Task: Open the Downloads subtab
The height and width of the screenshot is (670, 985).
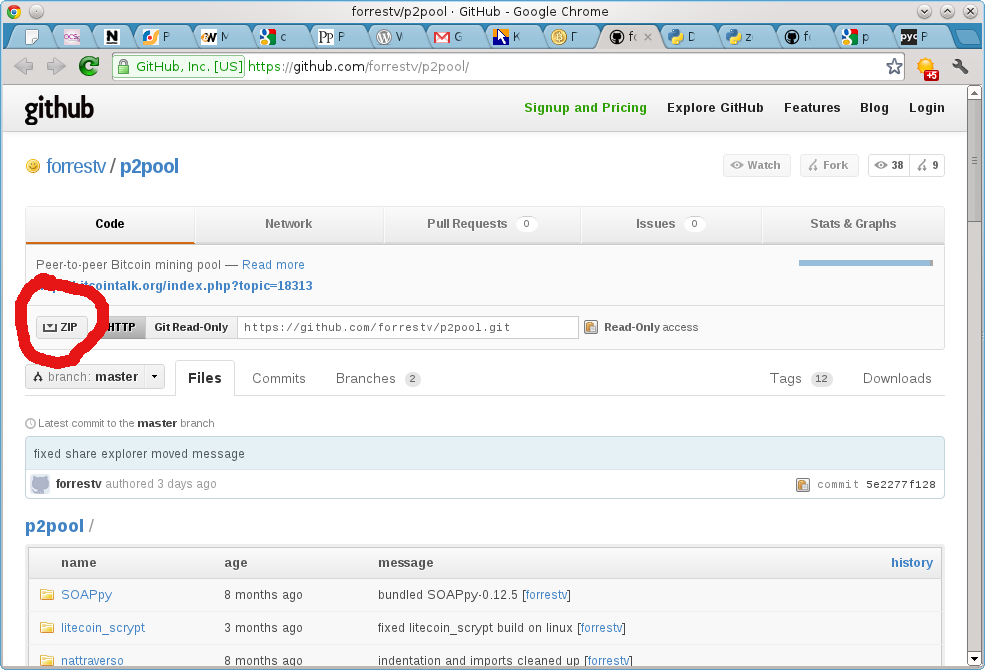Action: click(x=897, y=379)
